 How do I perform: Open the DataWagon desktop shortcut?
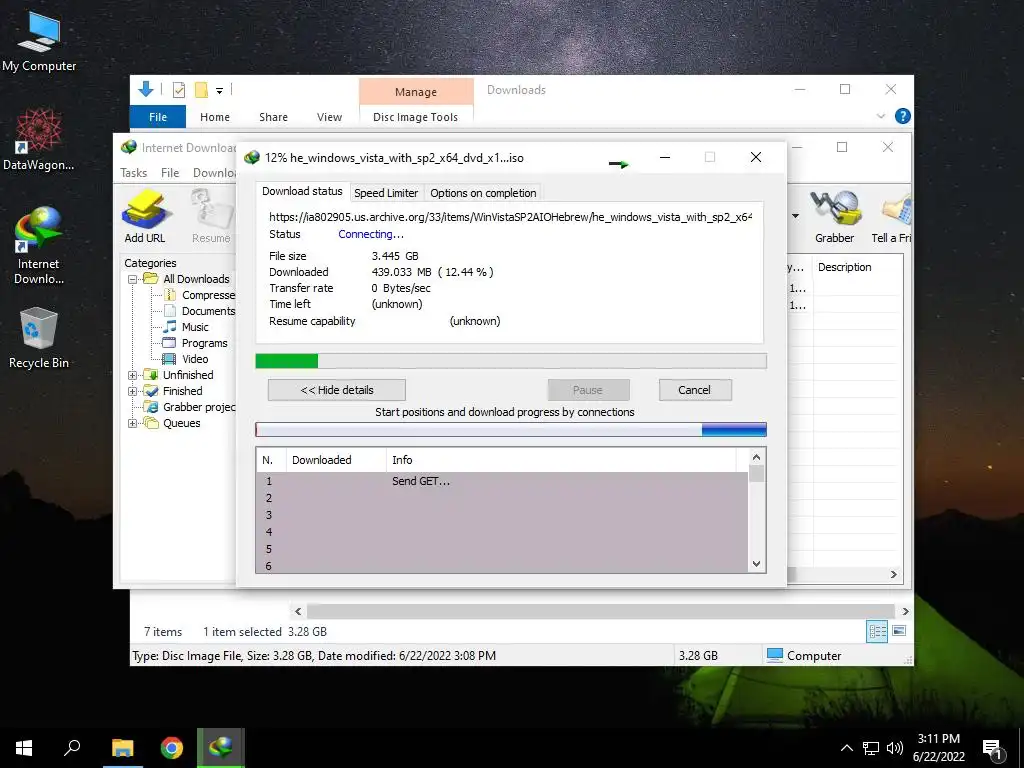pos(39,140)
